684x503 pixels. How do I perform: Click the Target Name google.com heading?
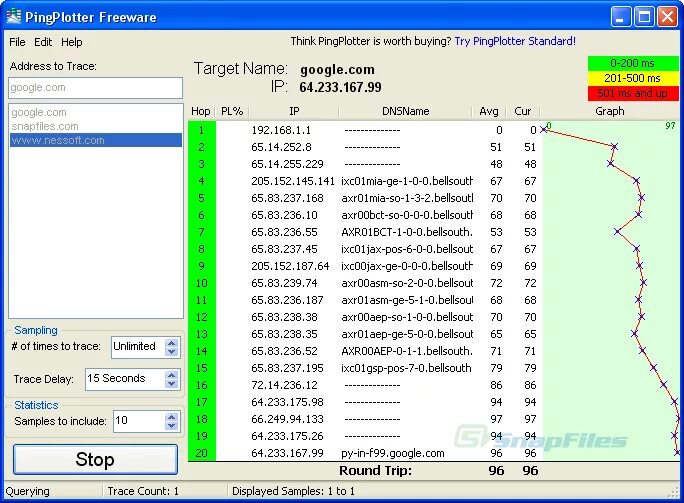click(337, 69)
